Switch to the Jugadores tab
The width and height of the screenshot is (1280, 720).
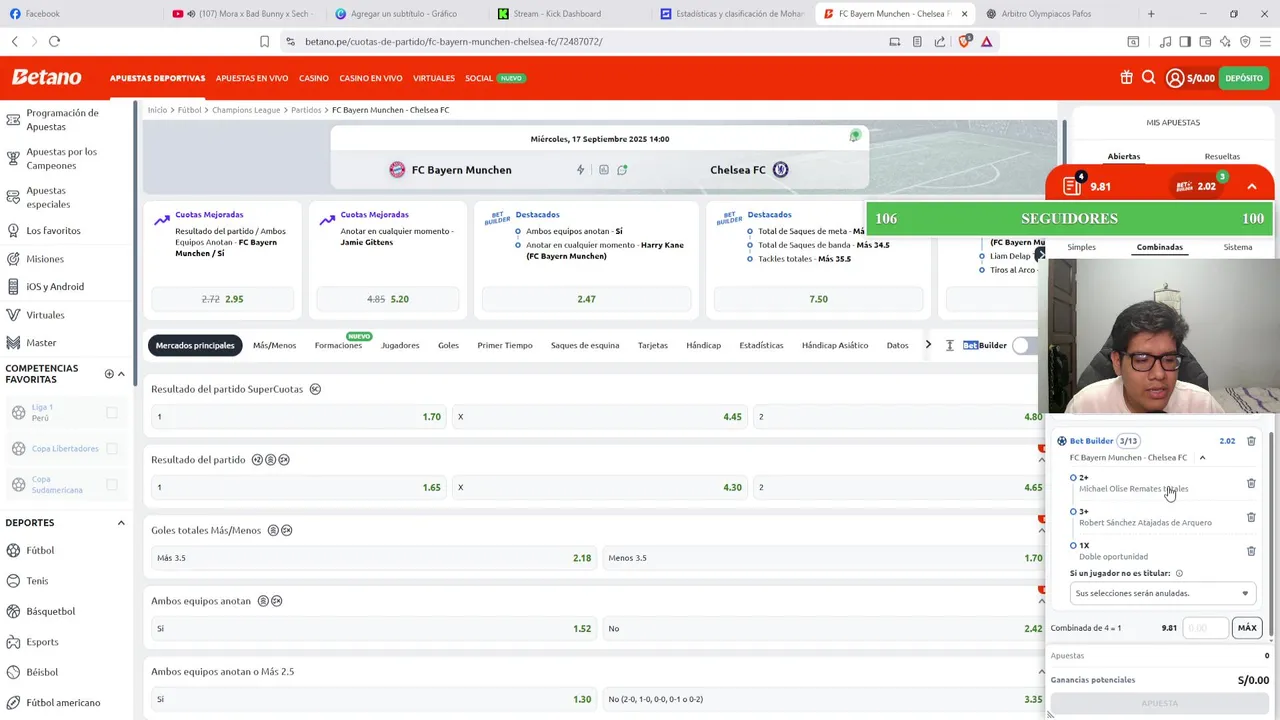pos(400,345)
